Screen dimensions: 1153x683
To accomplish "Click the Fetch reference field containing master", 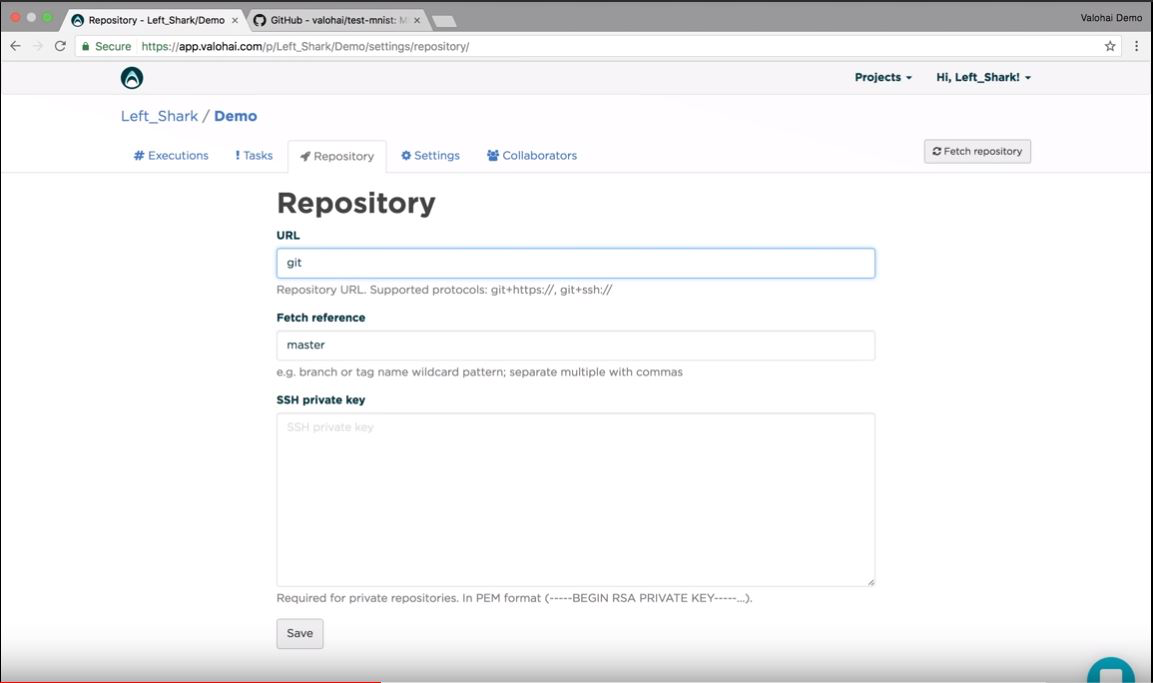I will (x=576, y=346).
